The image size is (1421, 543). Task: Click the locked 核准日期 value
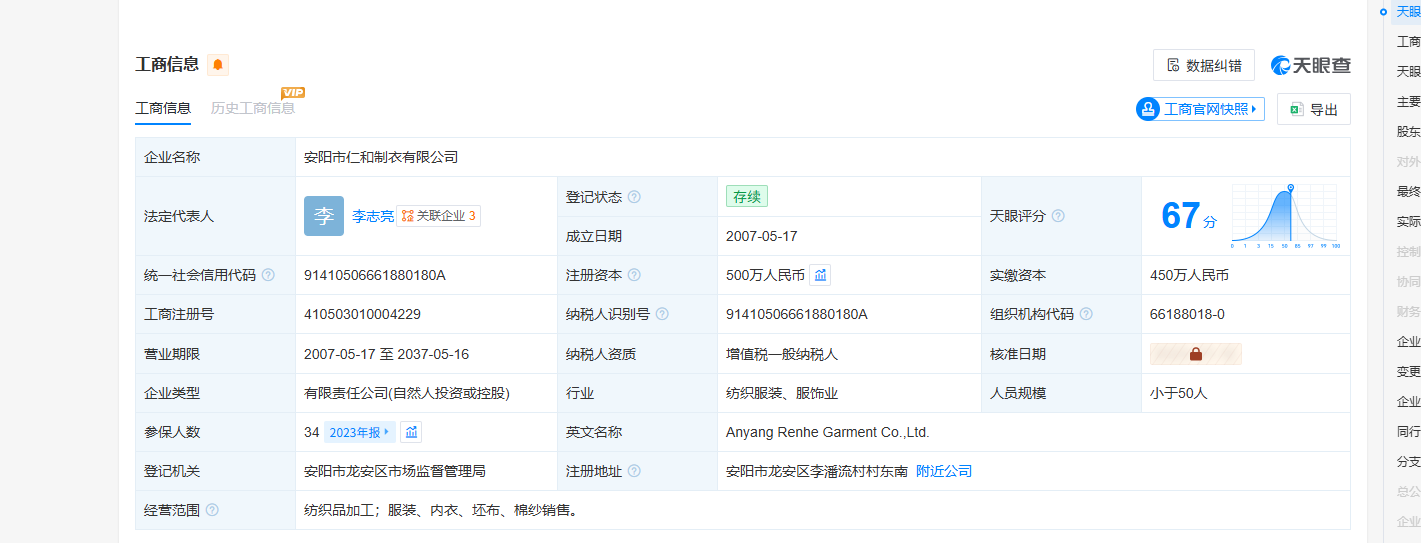(x=1196, y=354)
